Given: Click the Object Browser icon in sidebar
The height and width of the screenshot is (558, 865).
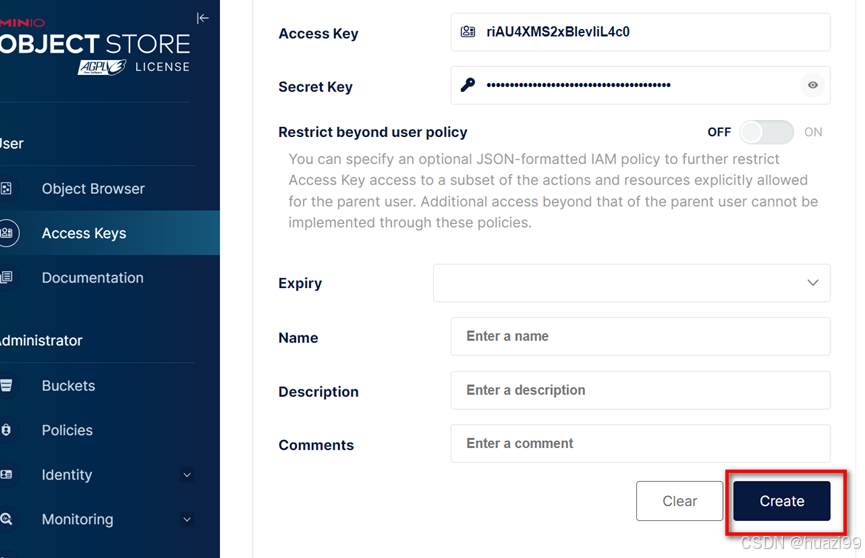Looking at the screenshot, I should pos(7,189).
